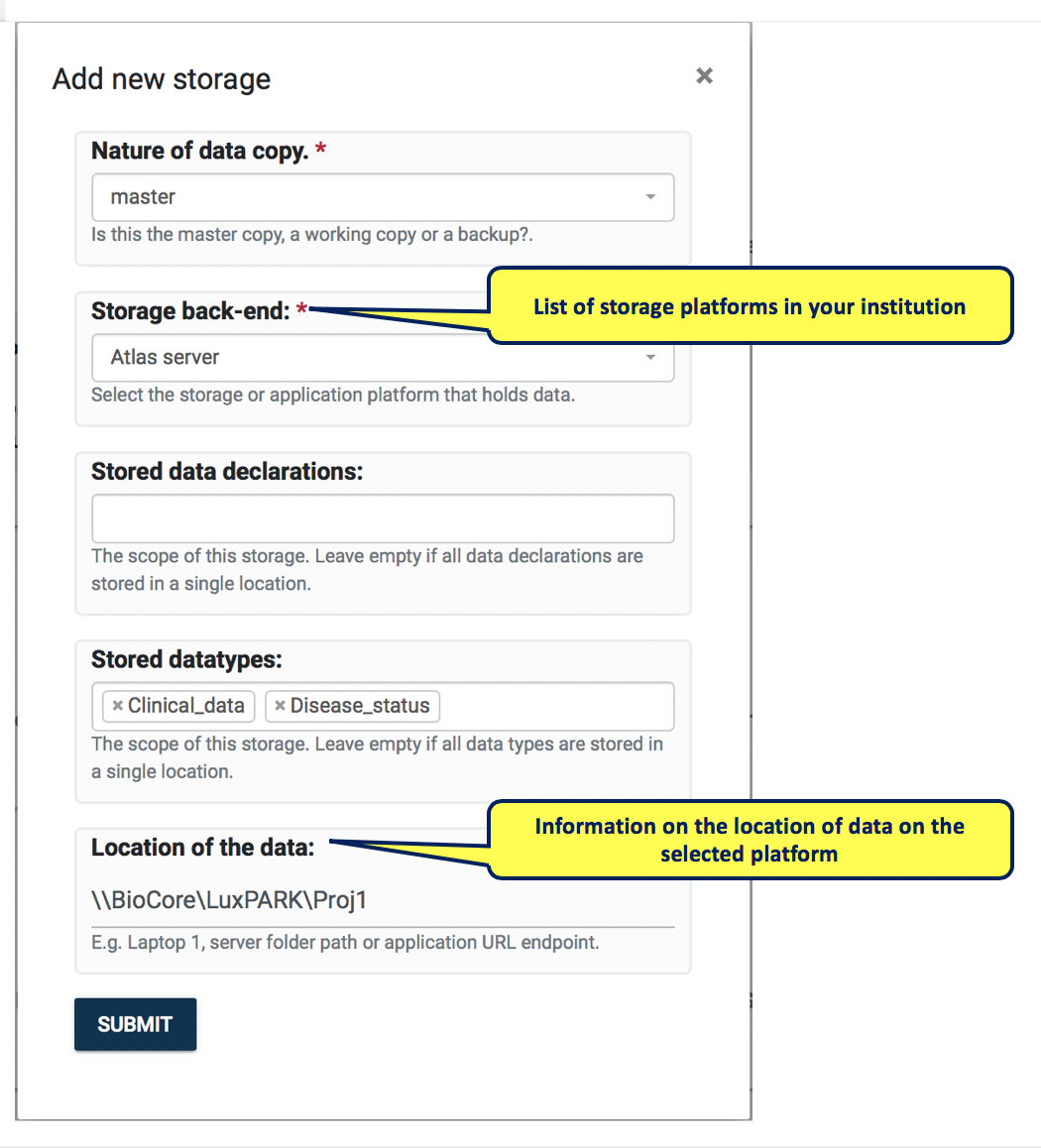Click the "Storage back-end:" label
1041x1148 pixels.
tap(190, 311)
